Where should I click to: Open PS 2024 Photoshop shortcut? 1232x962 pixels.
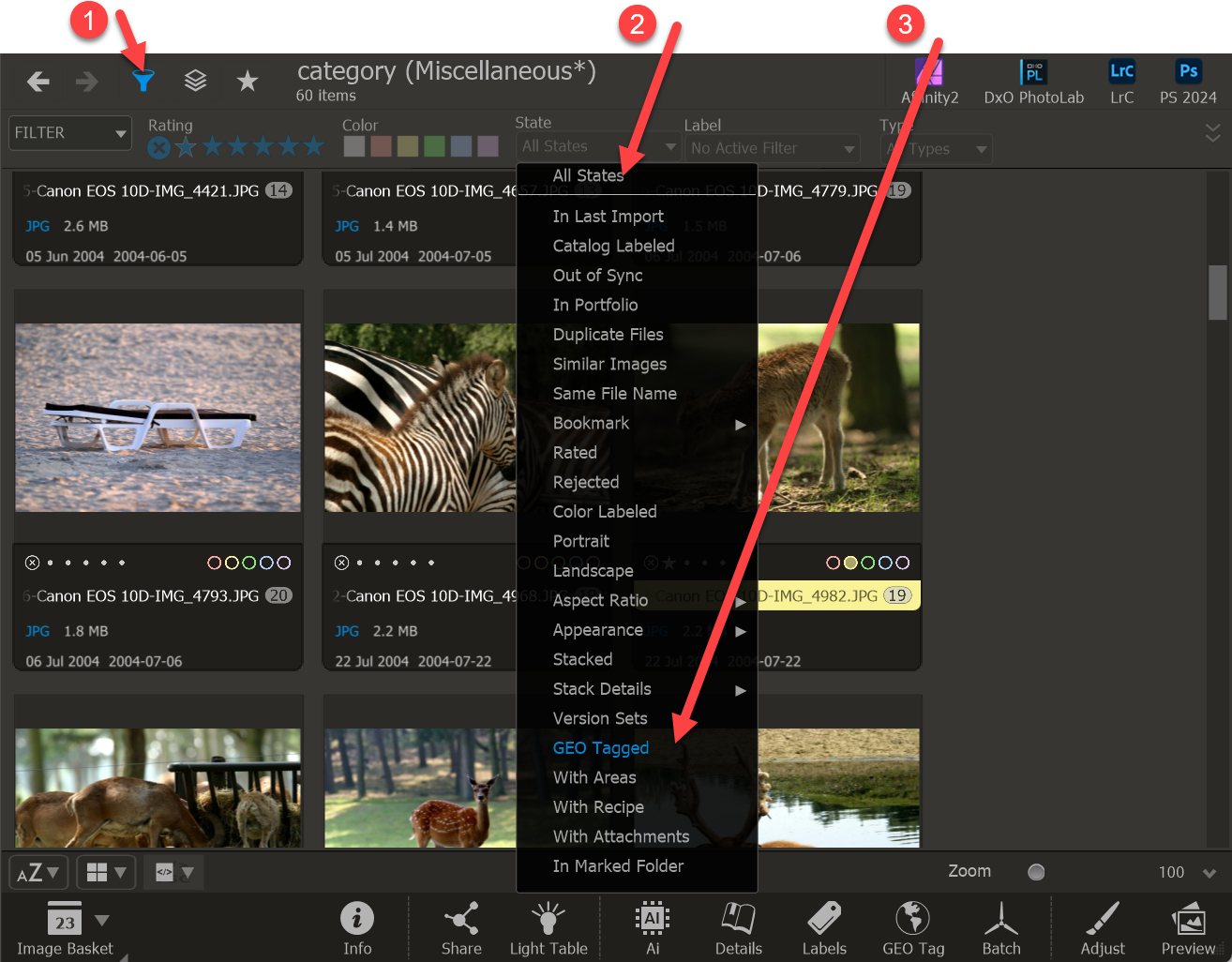pyautogui.click(x=1188, y=82)
